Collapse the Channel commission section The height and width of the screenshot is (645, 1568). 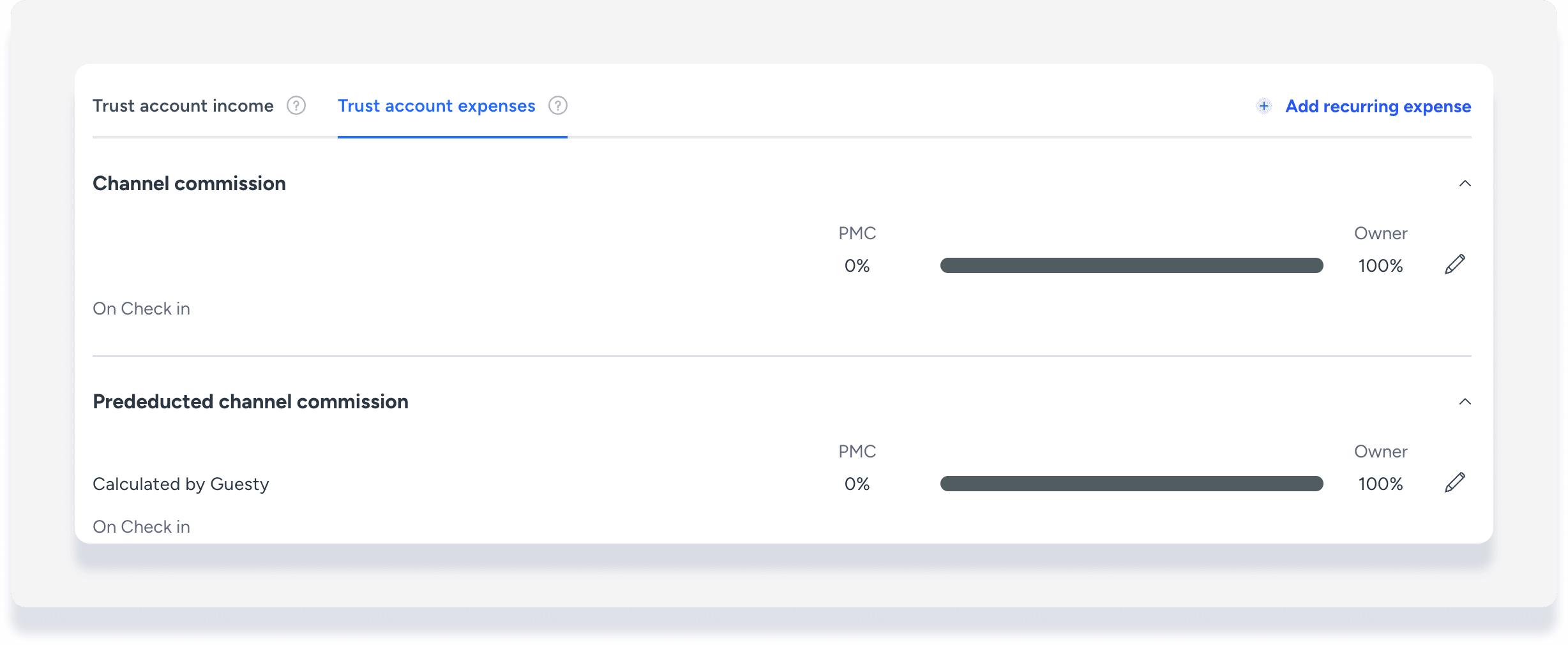click(1465, 184)
